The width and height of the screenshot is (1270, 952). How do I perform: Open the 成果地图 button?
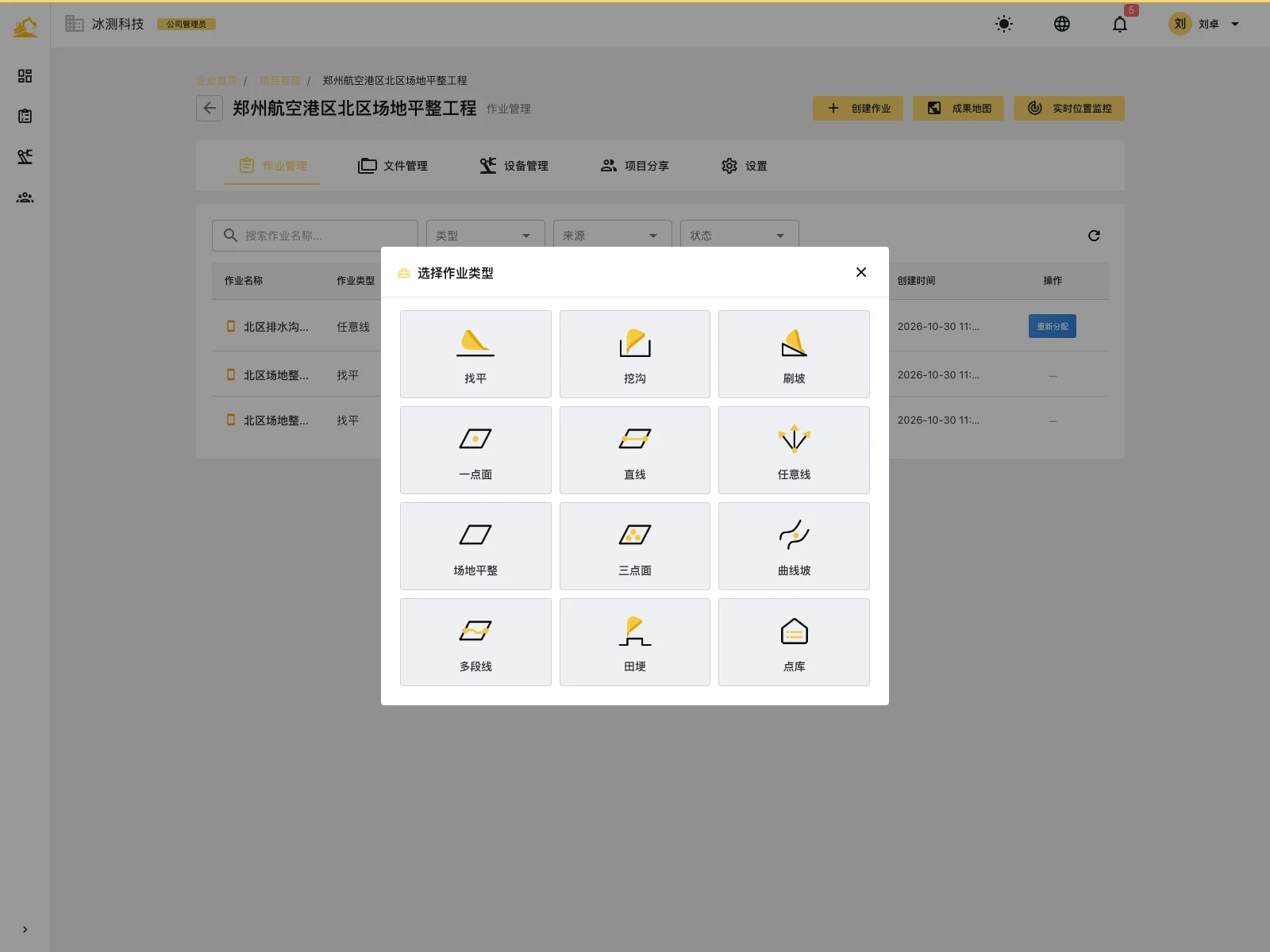[958, 108]
